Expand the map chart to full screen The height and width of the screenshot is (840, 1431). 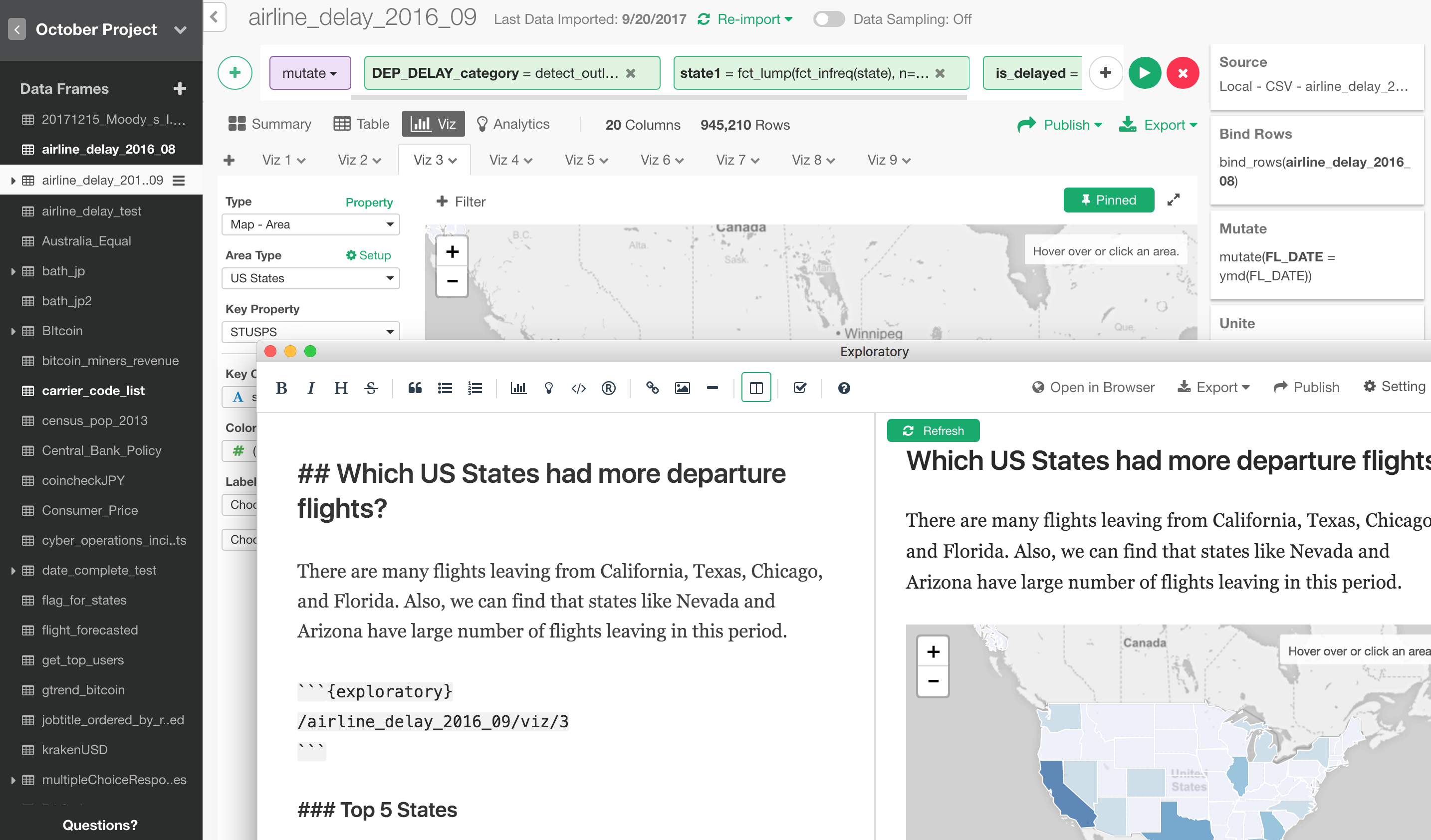(1173, 200)
